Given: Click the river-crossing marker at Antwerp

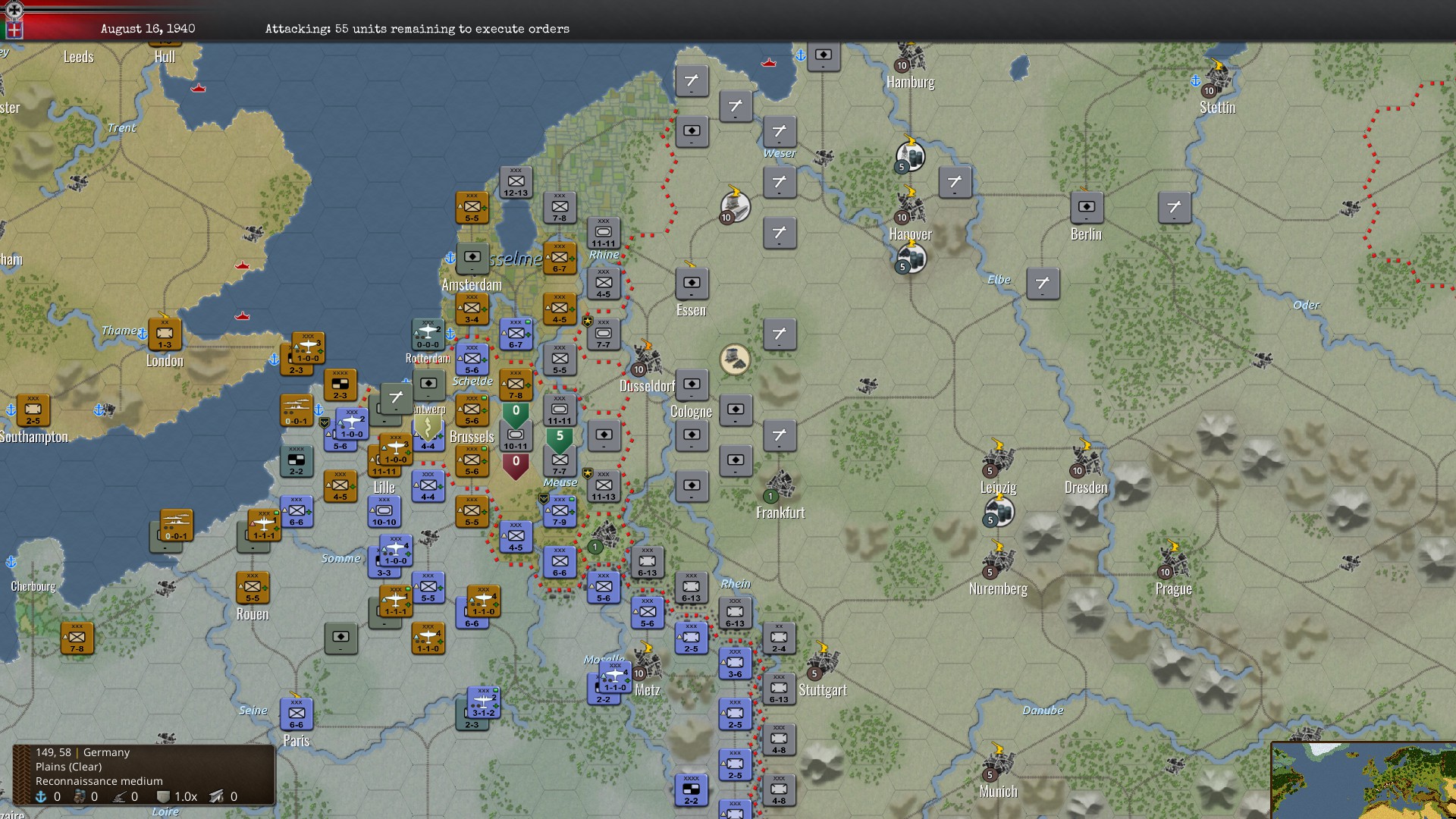Looking at the screenshot, I should pos(428,427).
